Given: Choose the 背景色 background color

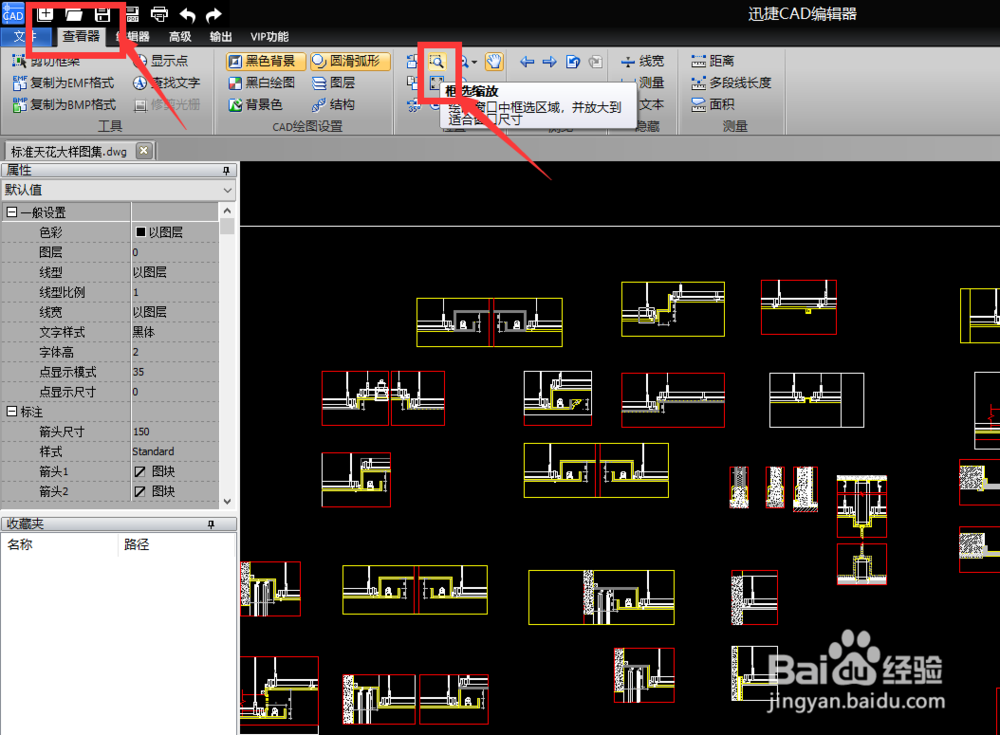Looking at the screenshot, I should [256, 105].
